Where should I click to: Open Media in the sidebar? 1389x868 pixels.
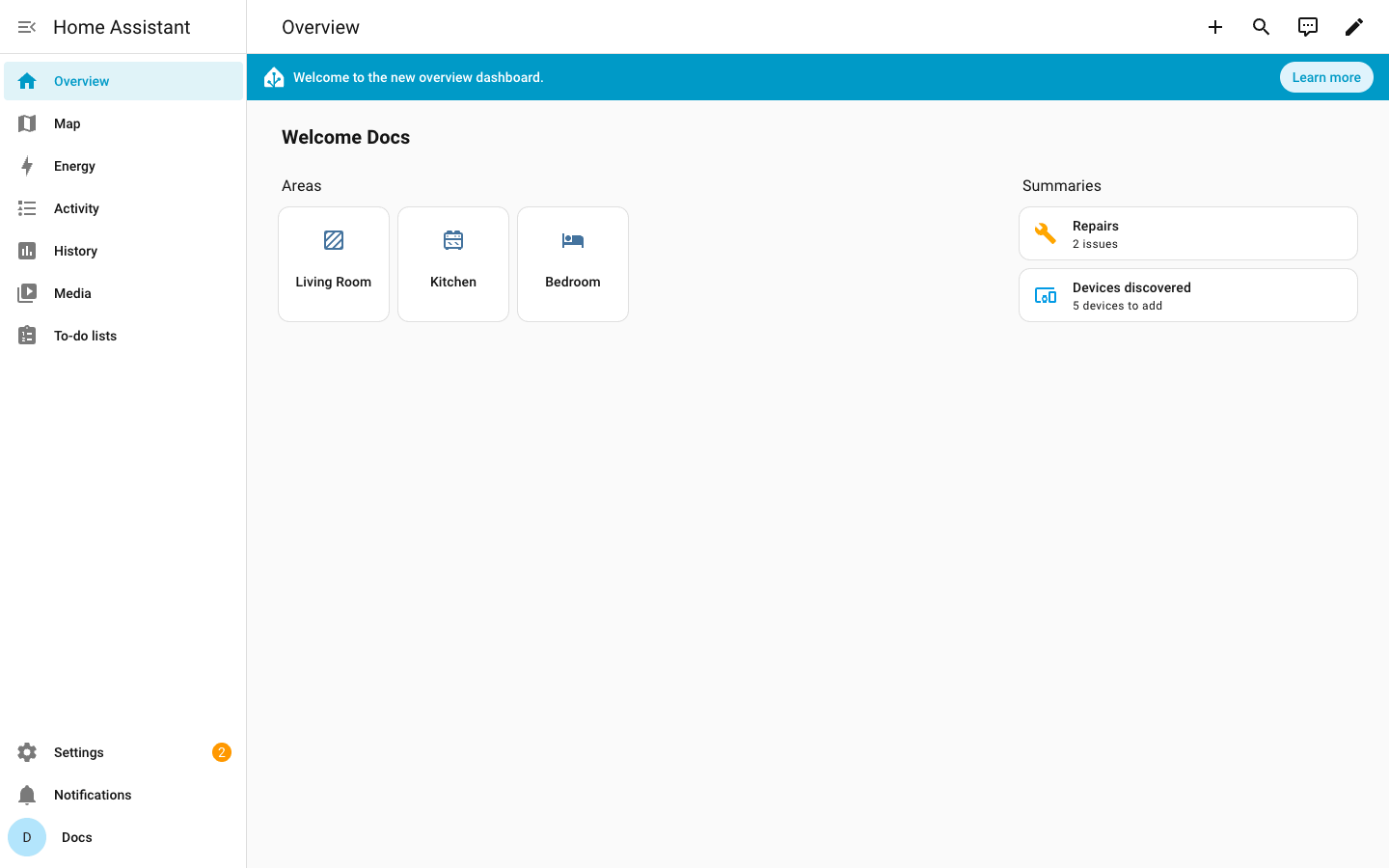point(123,293)
